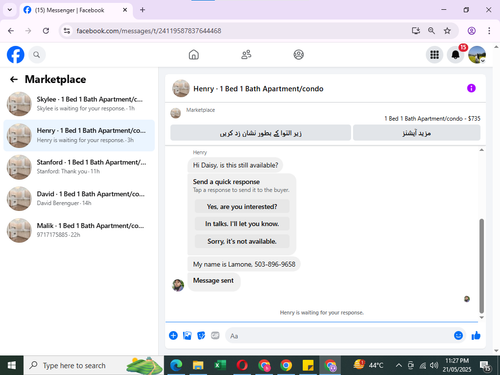Open the Friends icon in top nav
Viewport: 500px width, 375px height.
click(x=246, y=54)
